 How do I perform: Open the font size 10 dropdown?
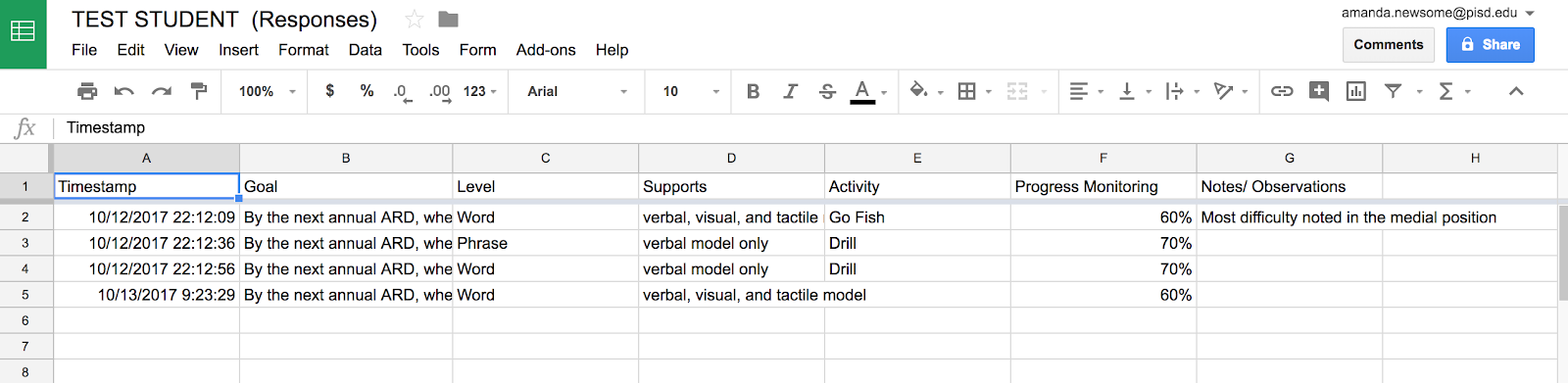click(691, 91)
